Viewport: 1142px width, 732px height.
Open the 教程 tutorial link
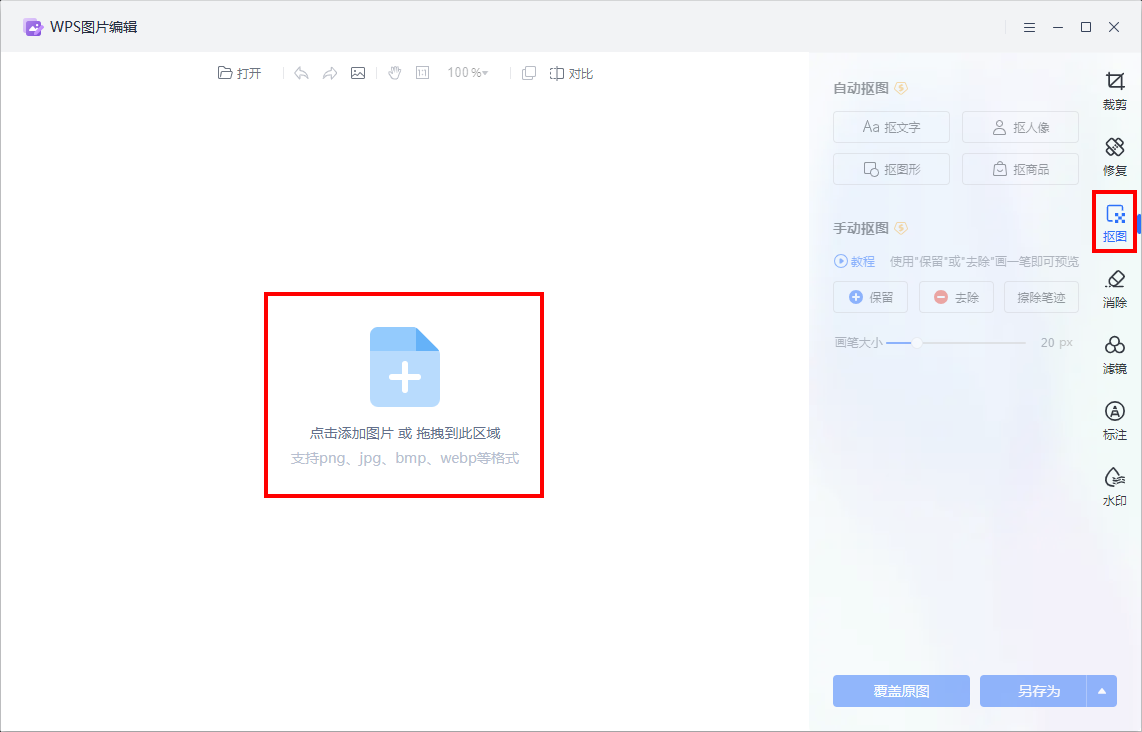(x=854, y=261)
